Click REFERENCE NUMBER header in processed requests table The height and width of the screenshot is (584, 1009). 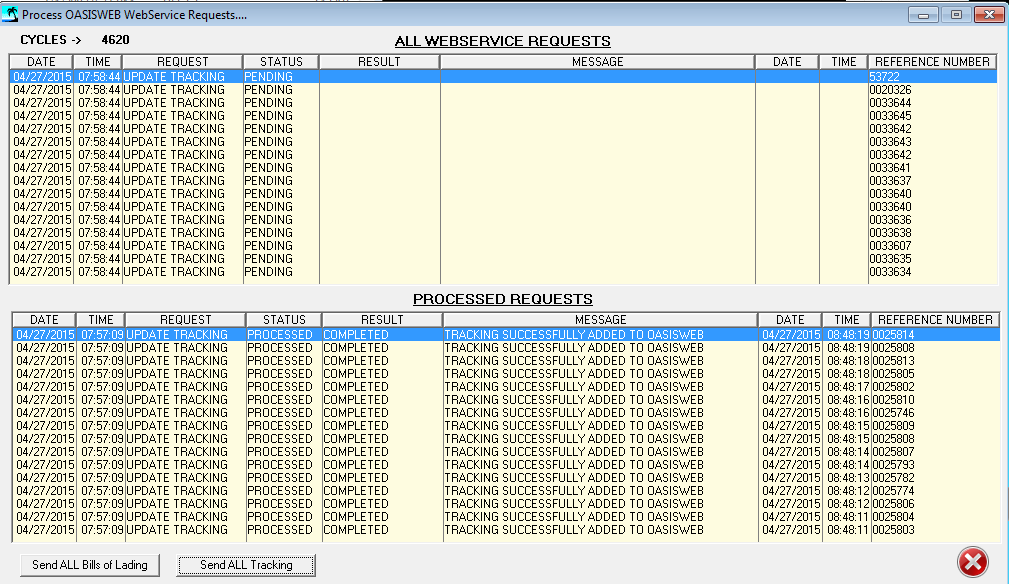tap(935, 320)
